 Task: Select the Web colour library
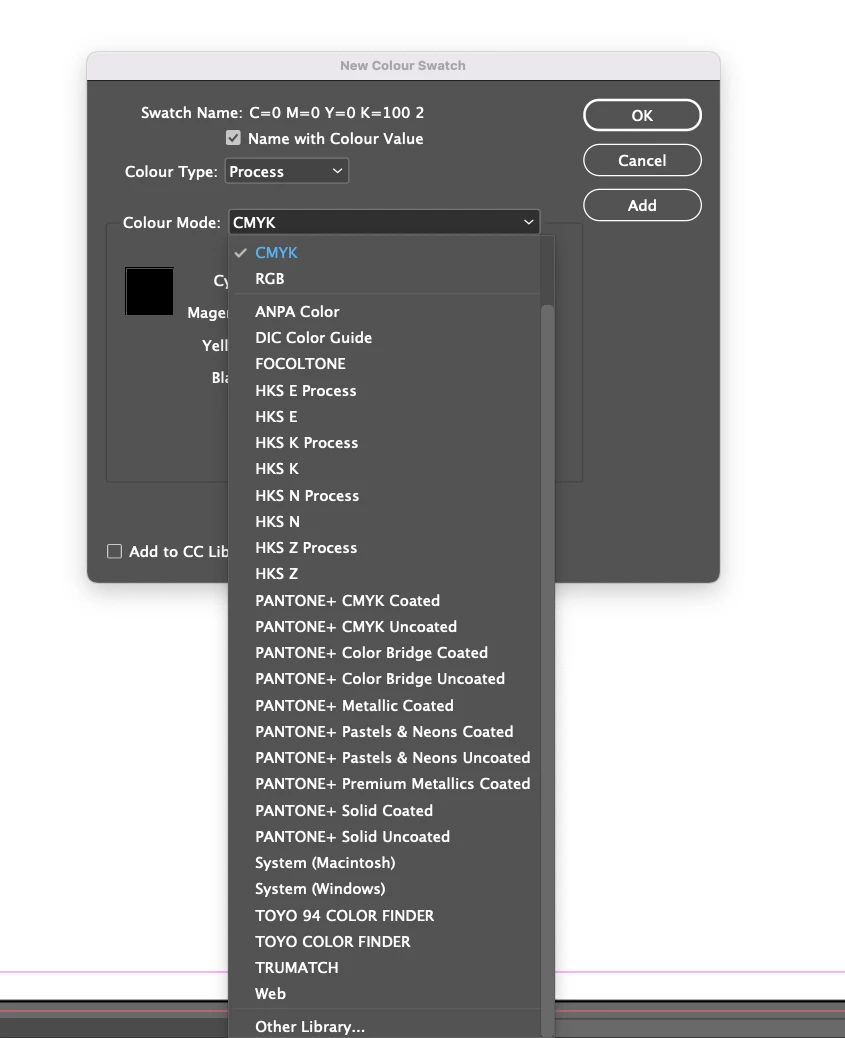[x=384, y=994]
